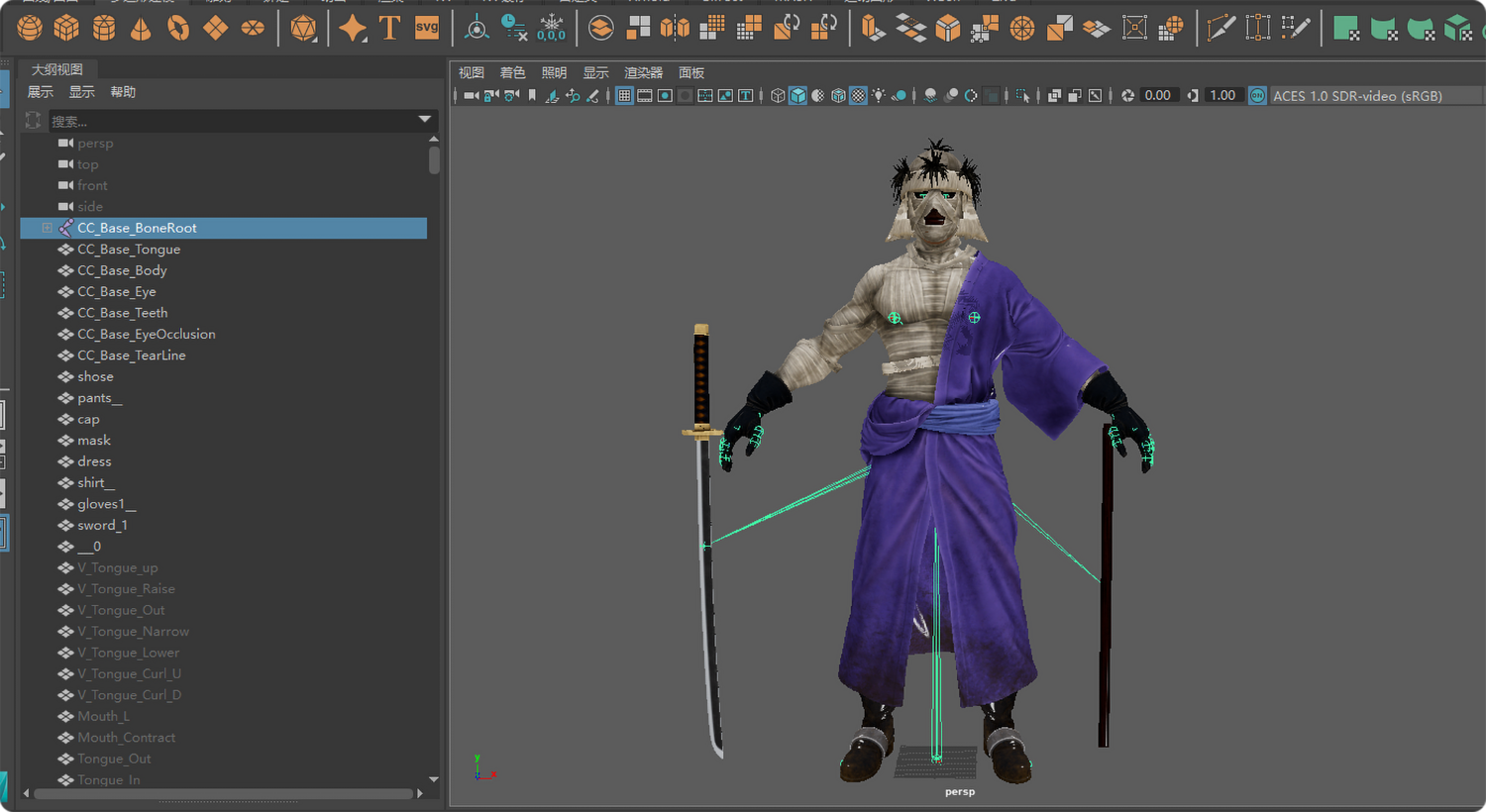Open the Outliner 展示 menu

tap(41, 92)
